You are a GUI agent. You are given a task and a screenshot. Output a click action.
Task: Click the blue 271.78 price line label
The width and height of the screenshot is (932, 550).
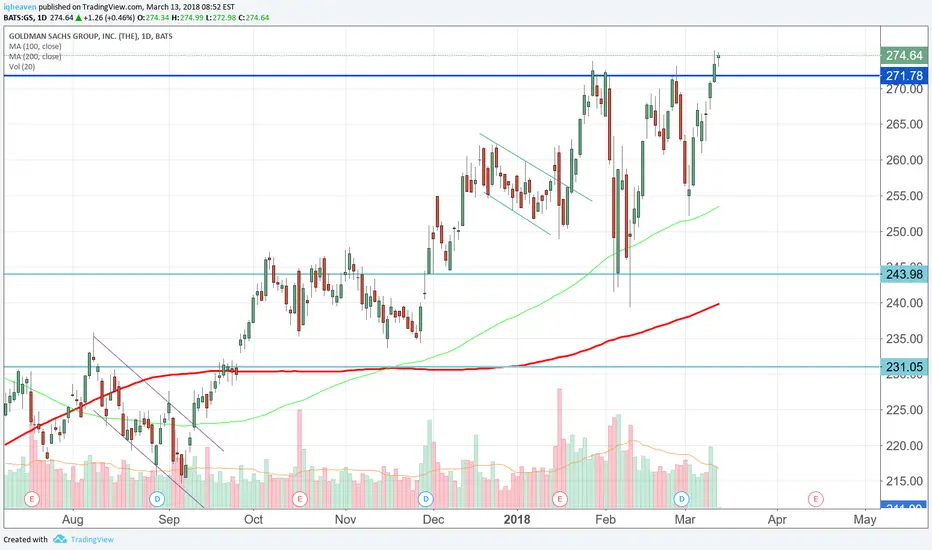[x=904, y=76]
